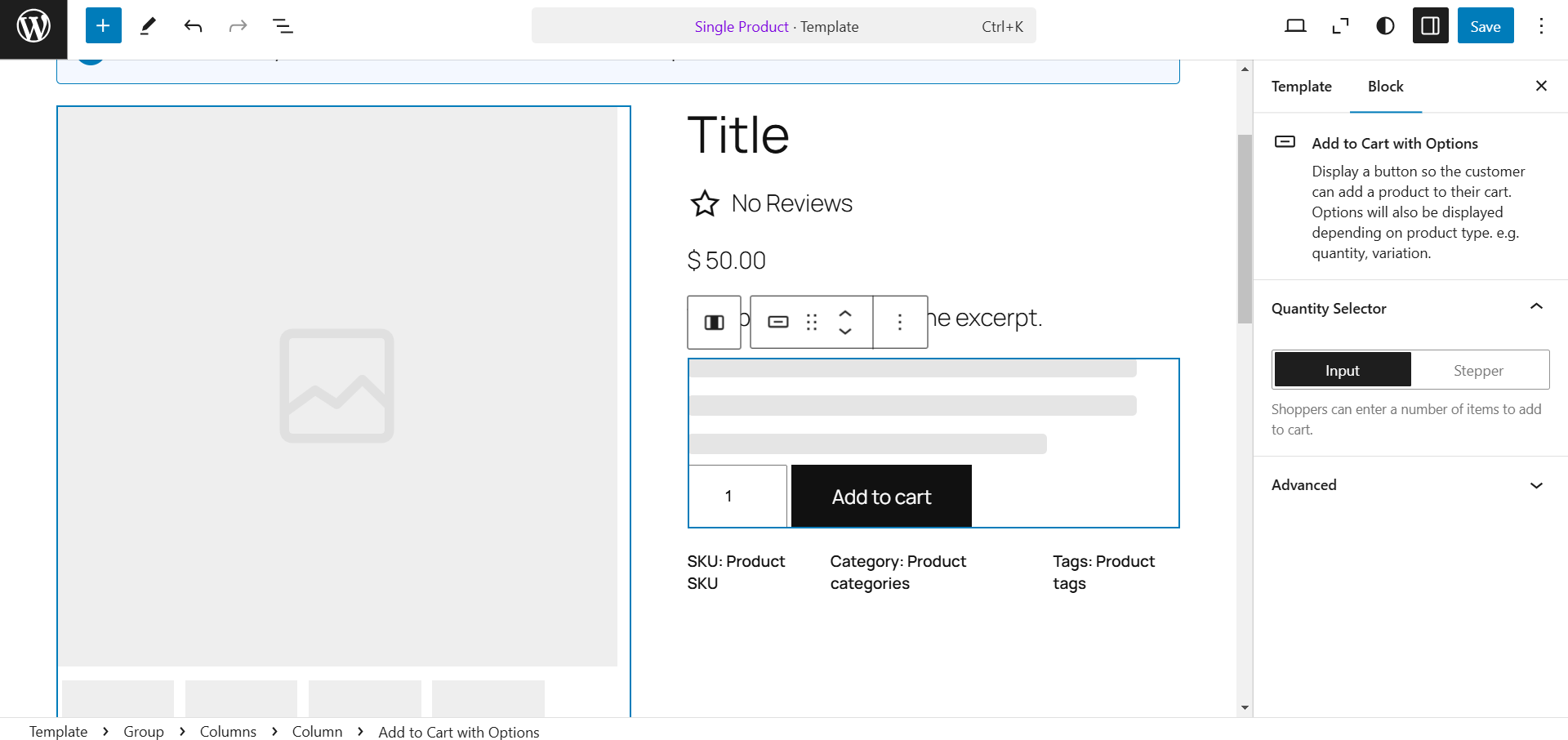1568x740 pixels.
Task: Select the editing Tools pencil icon
Action: coord(148,25)
